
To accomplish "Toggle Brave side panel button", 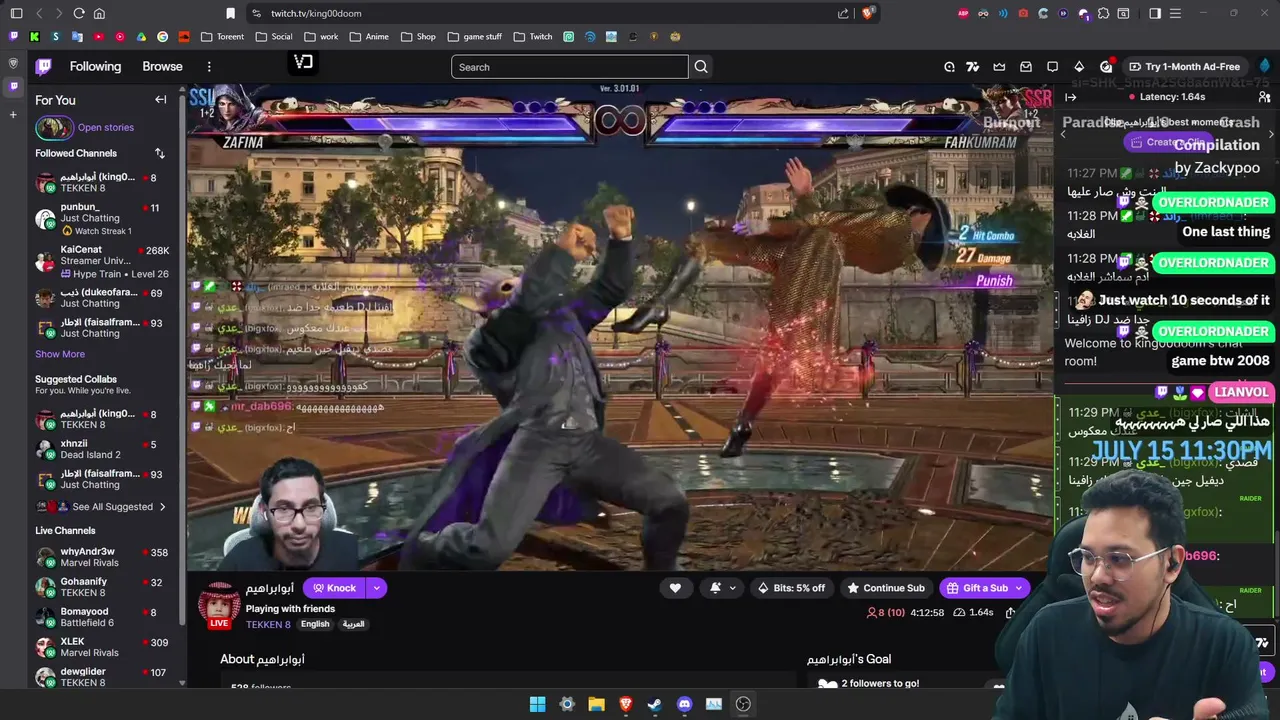I will tap(1155, 13).
